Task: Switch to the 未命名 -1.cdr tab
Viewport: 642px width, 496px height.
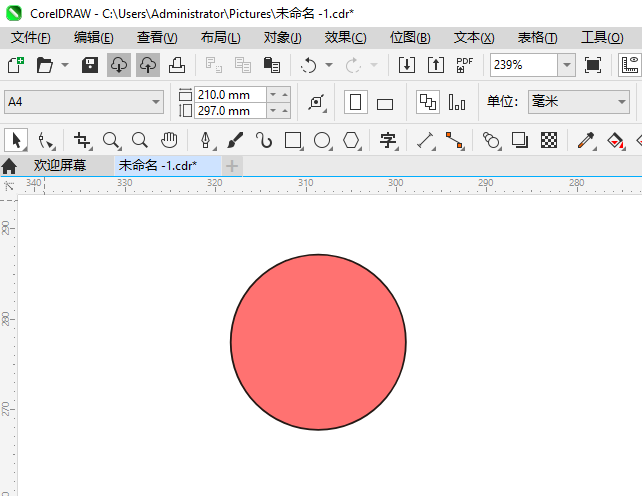Action: [167, 165]
